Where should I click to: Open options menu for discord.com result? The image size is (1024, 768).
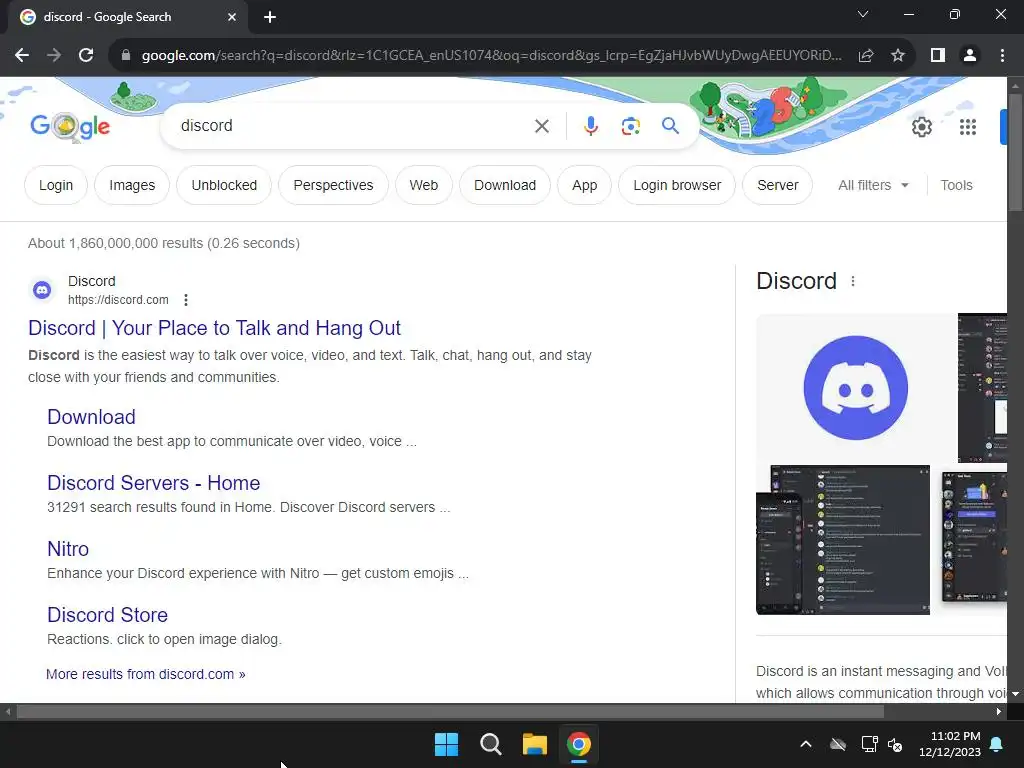pyautogui.click(x=186, y=300)
